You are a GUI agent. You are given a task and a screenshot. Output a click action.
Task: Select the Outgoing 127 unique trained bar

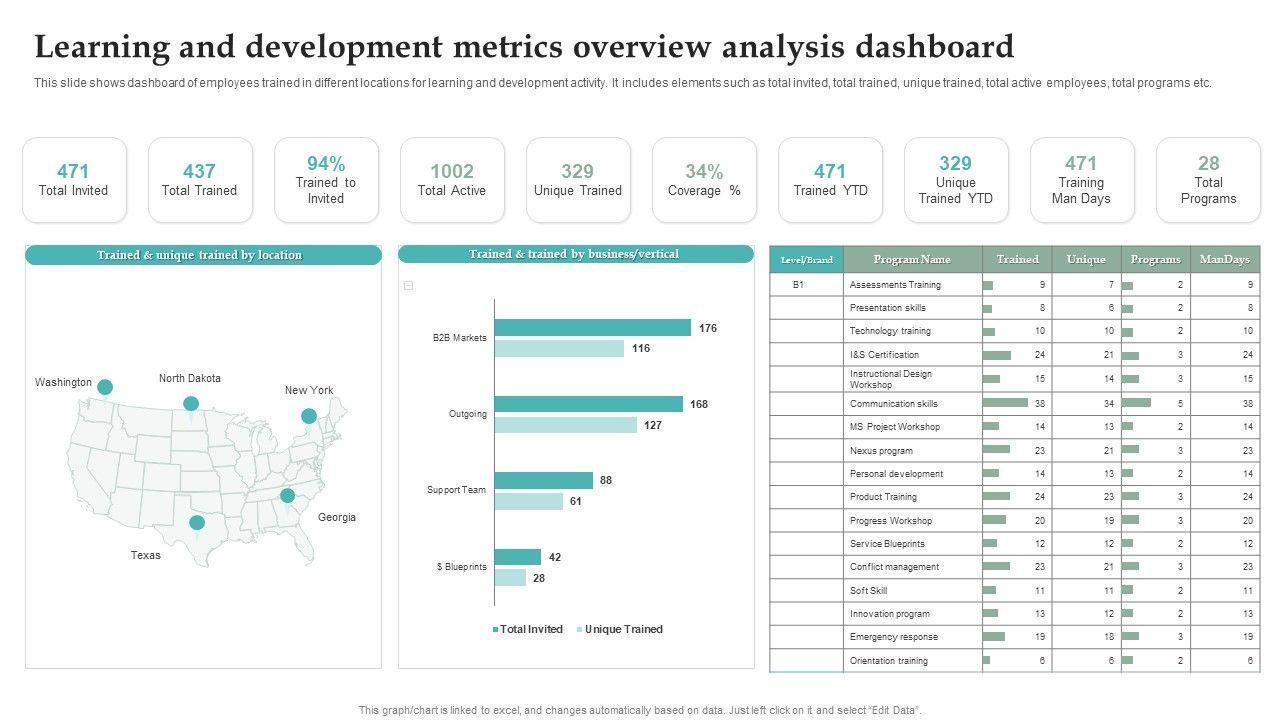(565, 425)
